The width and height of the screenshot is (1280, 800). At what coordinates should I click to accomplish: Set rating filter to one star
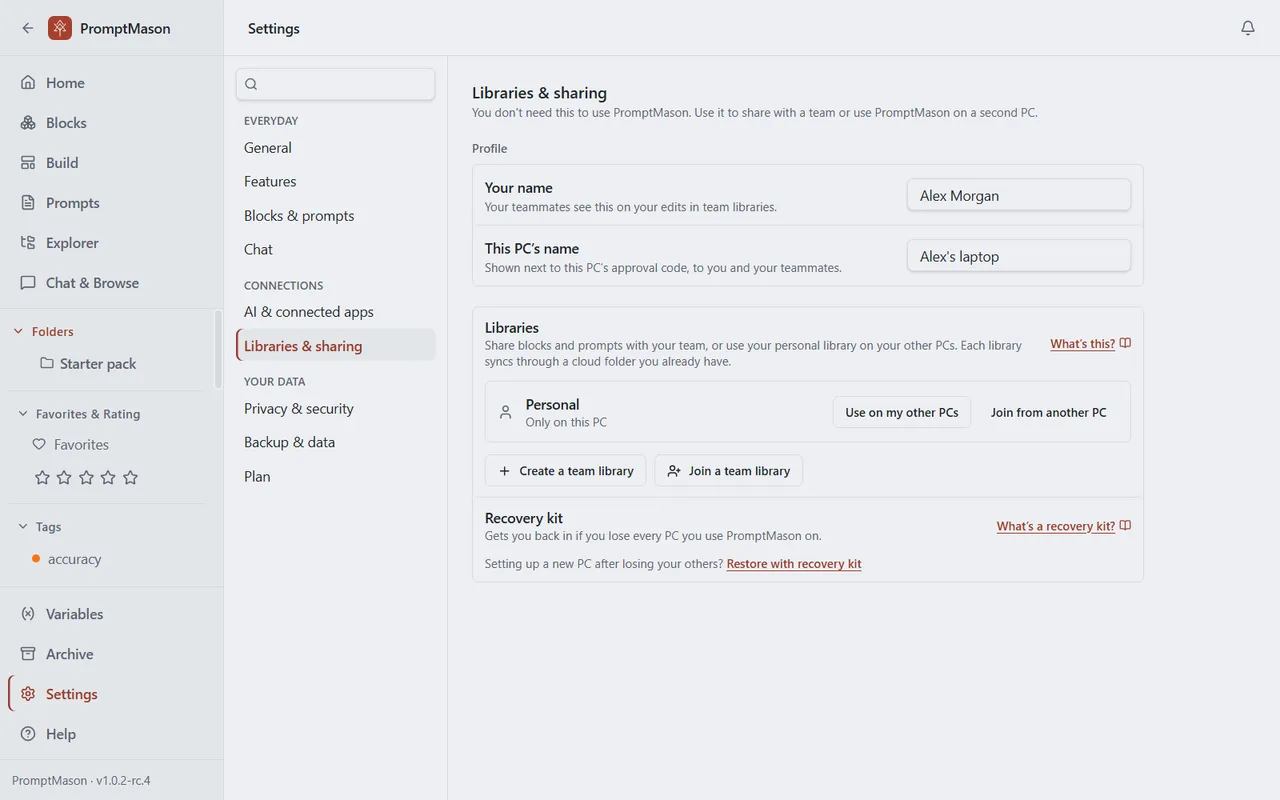coord(42,478)
